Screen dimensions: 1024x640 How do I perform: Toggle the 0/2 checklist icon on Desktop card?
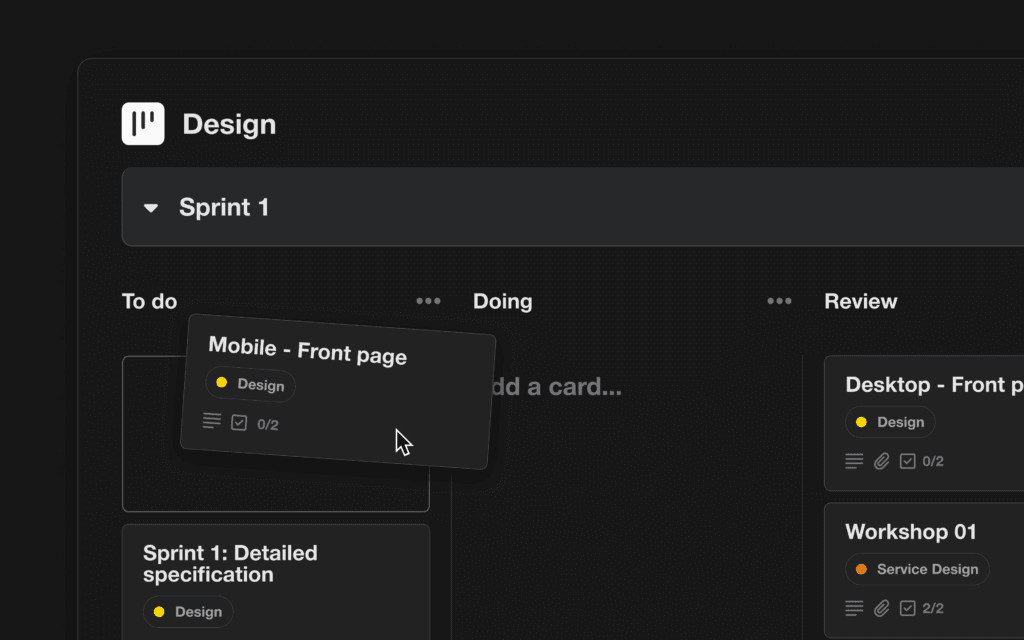[908, 461]
